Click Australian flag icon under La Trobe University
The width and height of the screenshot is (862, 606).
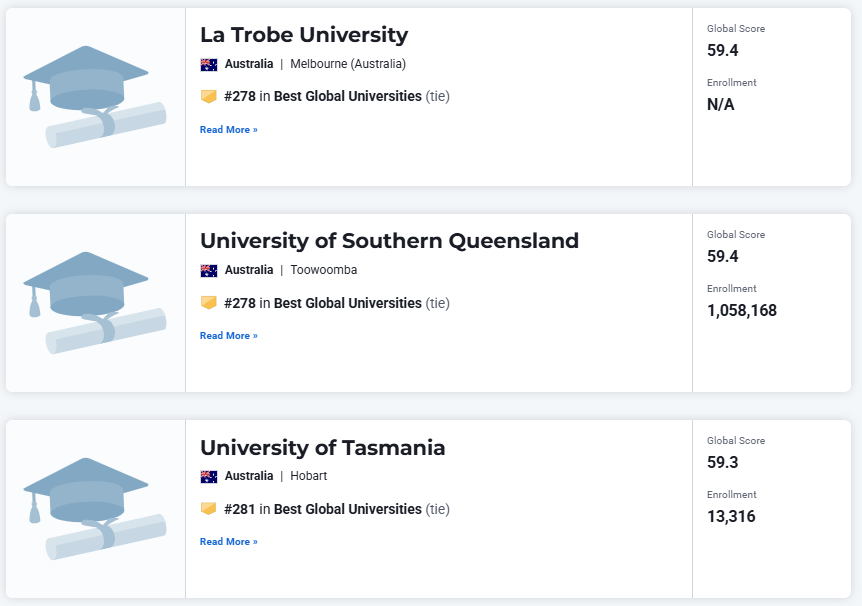[209, 64]
